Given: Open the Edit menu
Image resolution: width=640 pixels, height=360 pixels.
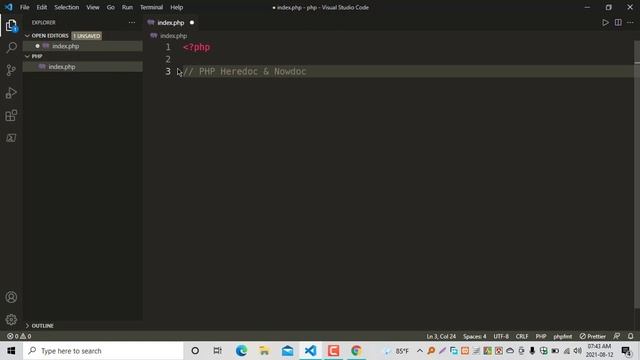Looking at the screenshot, I should click(42, 7).
